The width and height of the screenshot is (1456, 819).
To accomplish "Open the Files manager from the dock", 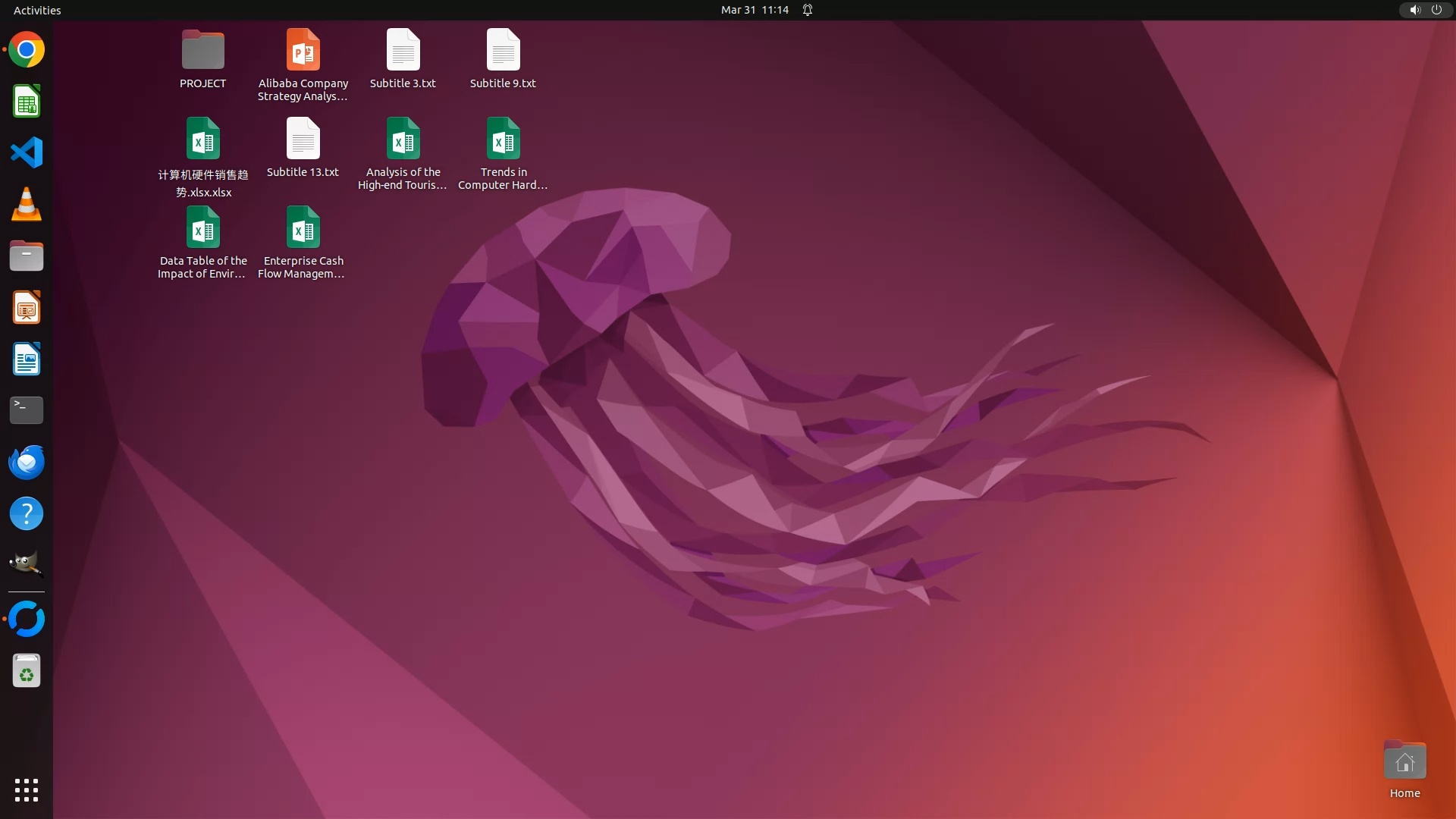I will tap(27, 256).
